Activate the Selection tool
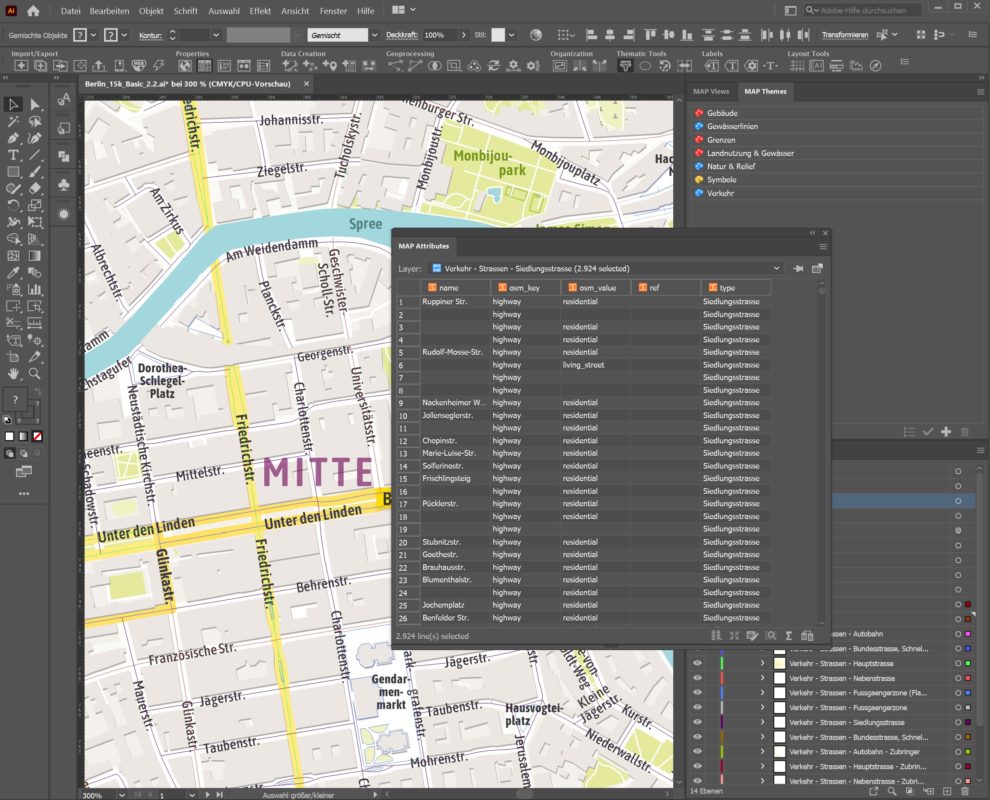 pos(13,103)
